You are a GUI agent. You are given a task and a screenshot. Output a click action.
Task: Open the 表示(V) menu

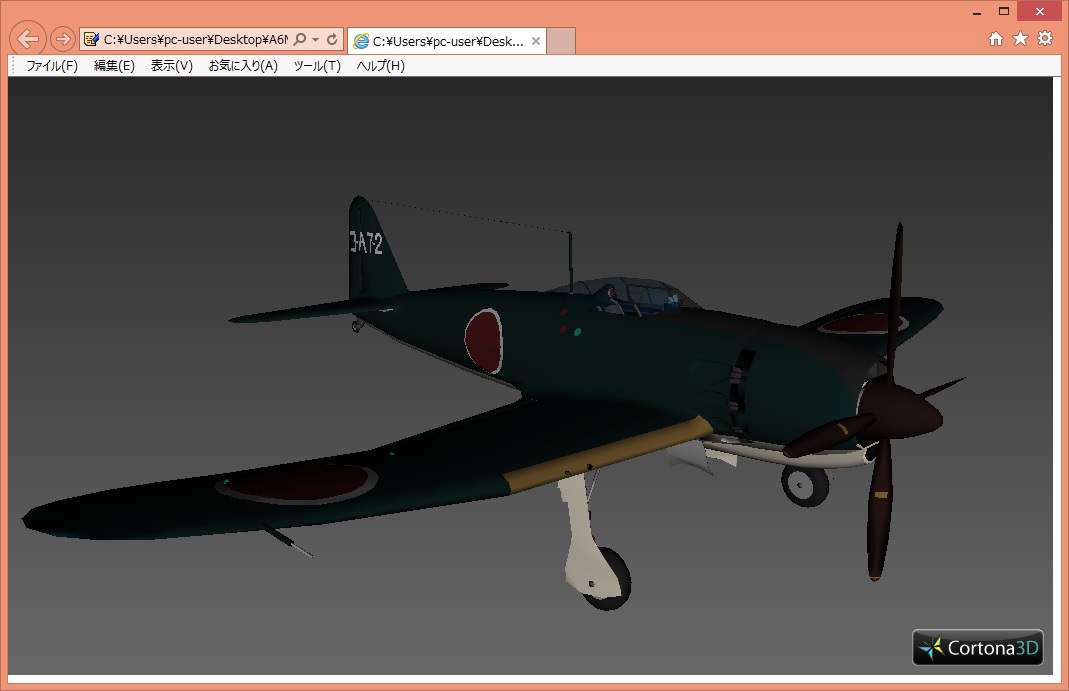pos(171,66)
